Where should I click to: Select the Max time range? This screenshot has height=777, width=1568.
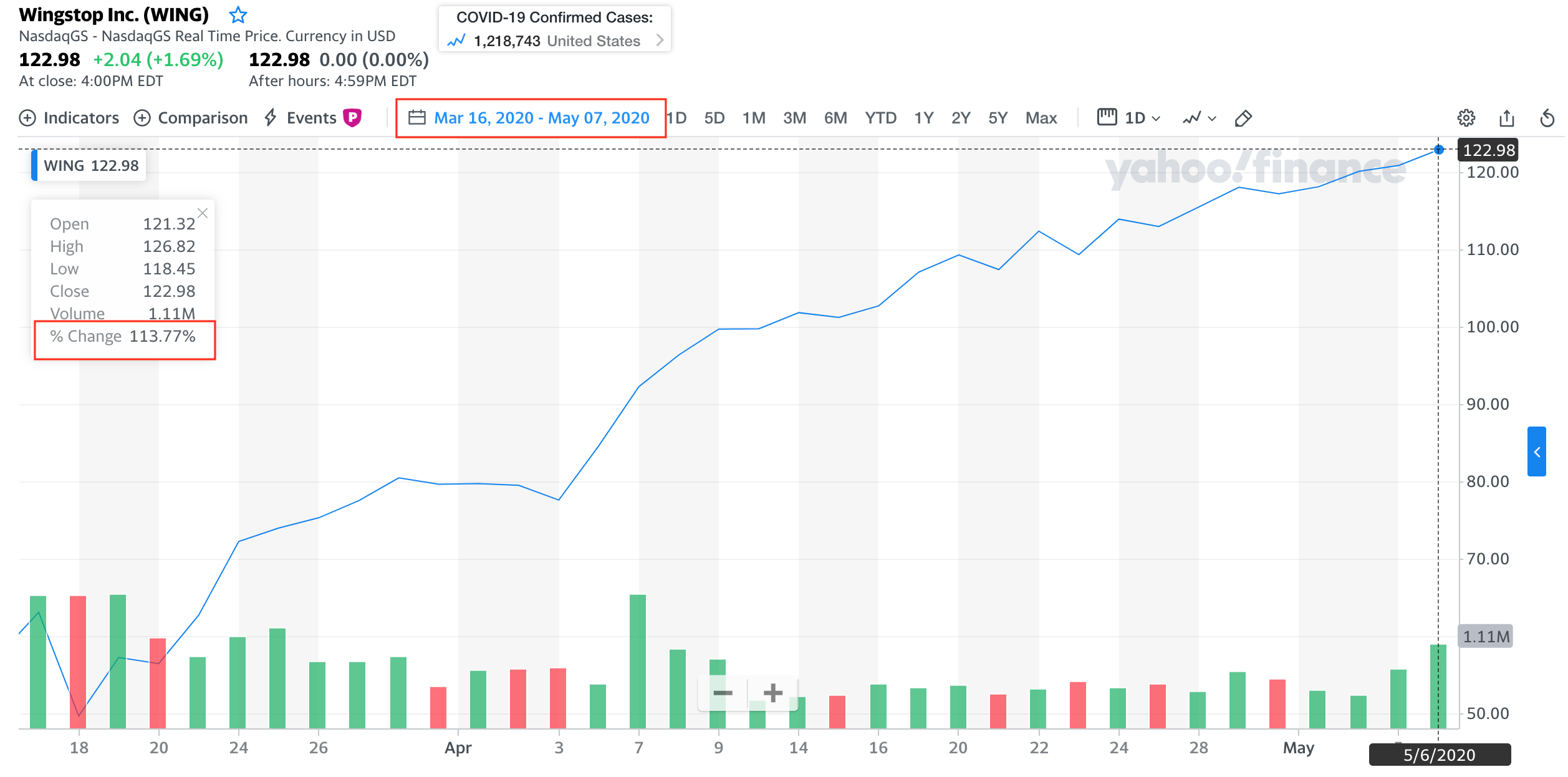tap(1041, 118)
